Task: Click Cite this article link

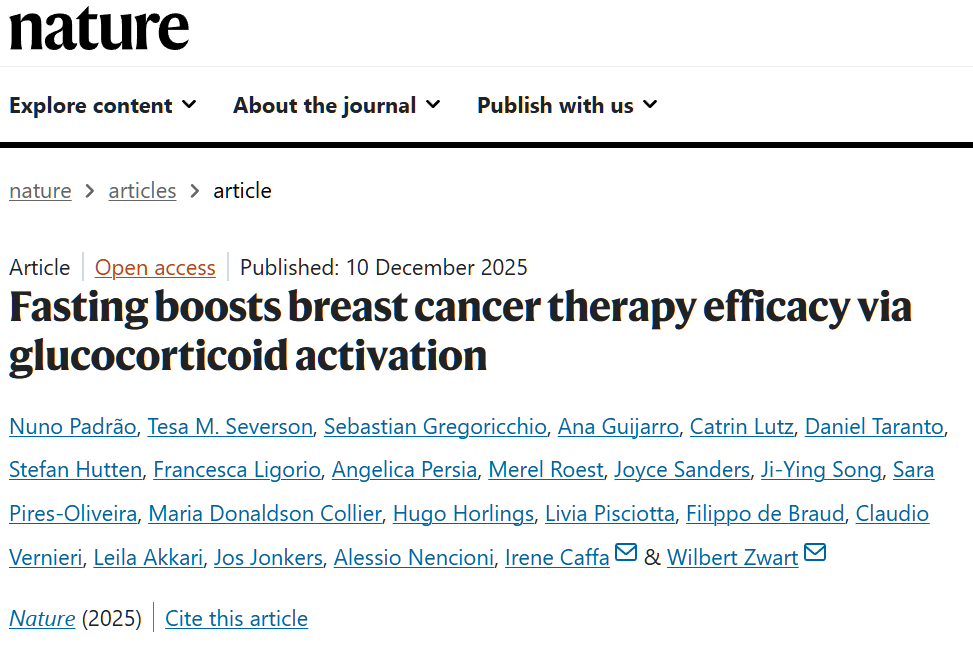Action: tap(236, 619)
